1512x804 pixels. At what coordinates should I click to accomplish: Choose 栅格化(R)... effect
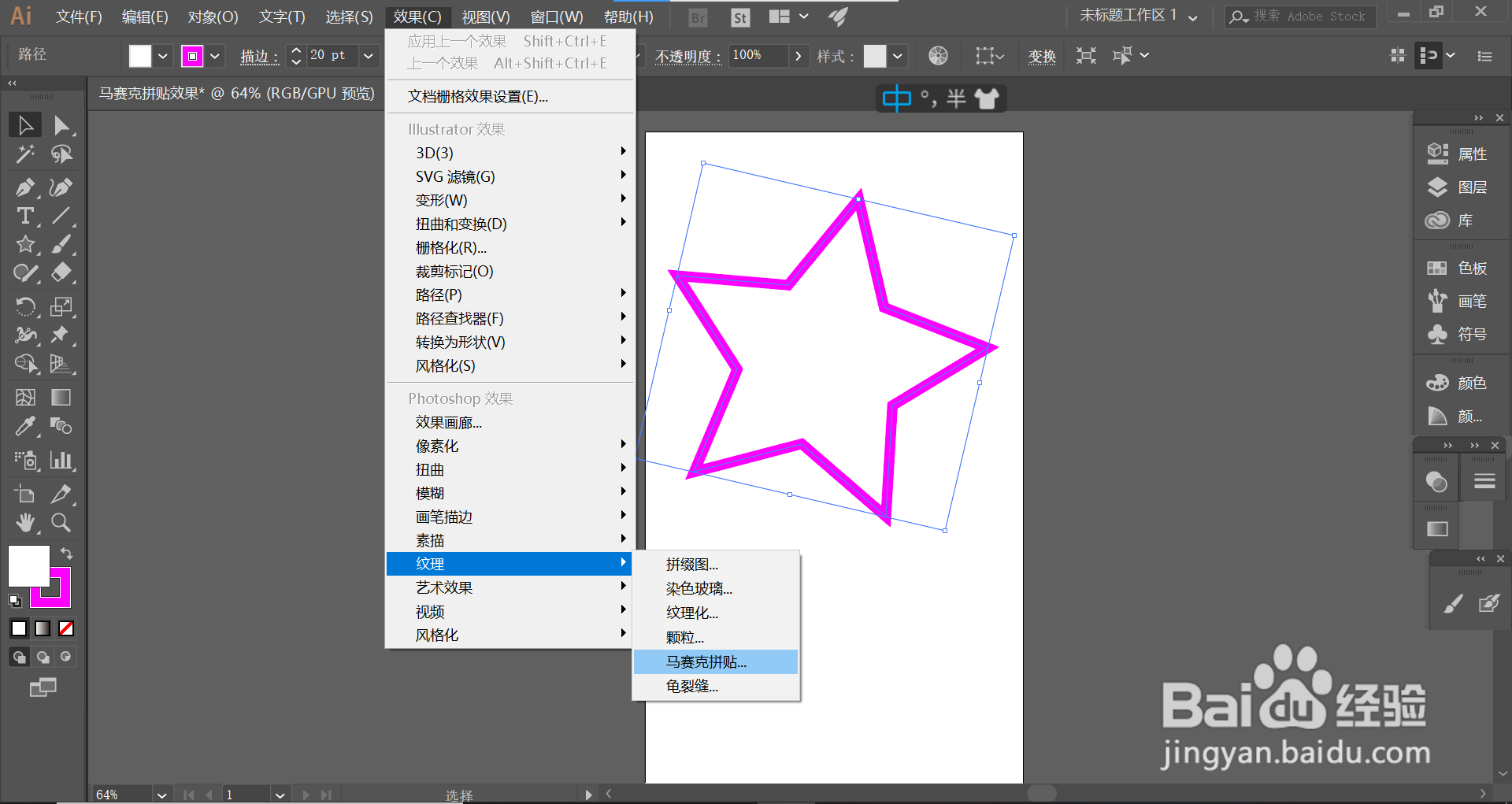(x=510, y=247)
